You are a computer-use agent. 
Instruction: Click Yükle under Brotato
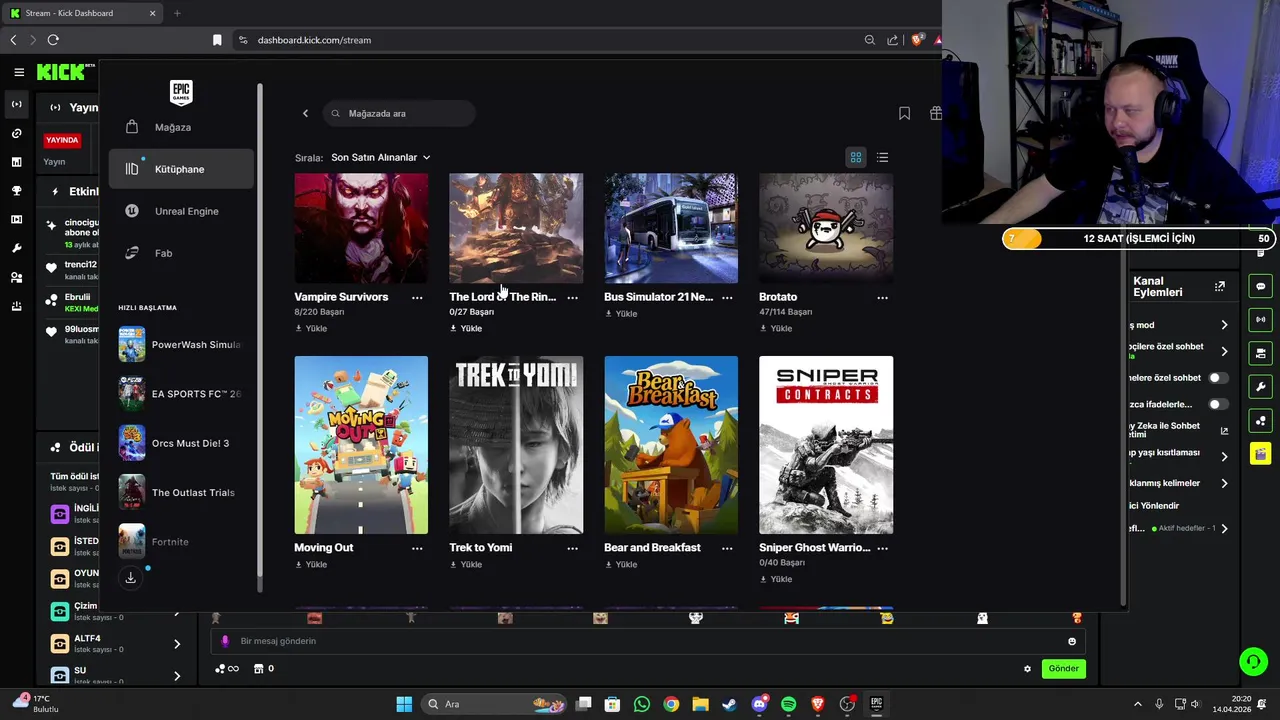click(x=776, y=328)
